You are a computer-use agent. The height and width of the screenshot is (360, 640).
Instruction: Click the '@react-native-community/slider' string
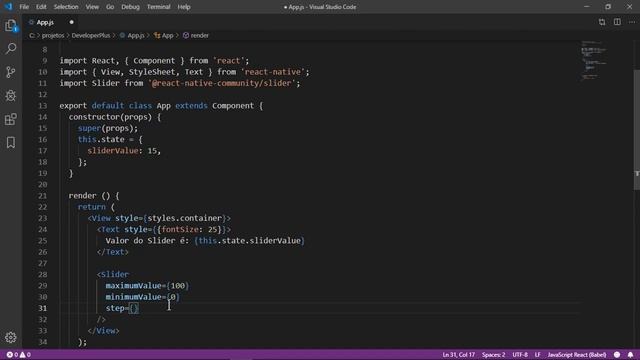(x=222, y=83)
